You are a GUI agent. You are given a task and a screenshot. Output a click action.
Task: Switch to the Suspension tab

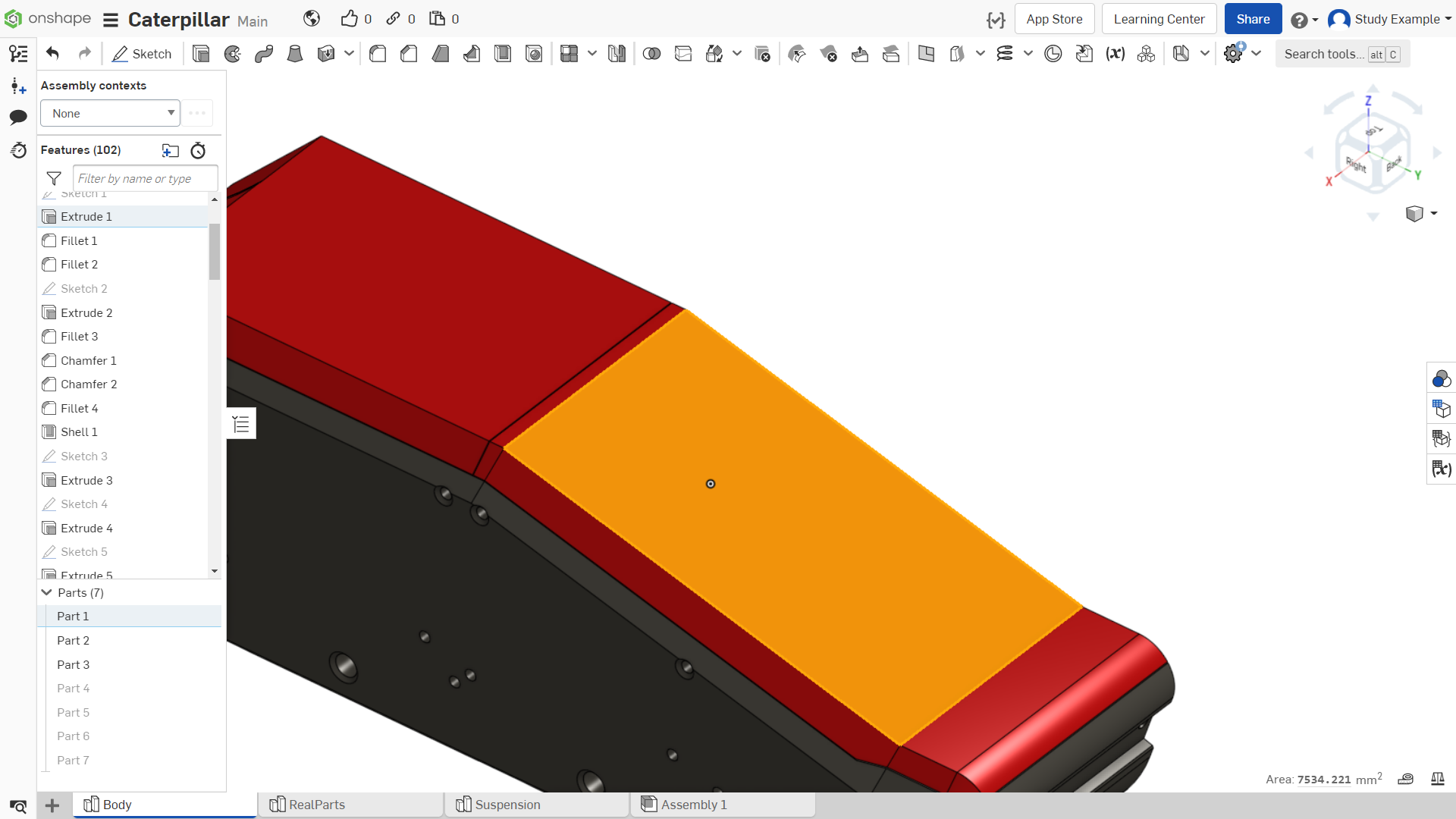click(538, 805)
